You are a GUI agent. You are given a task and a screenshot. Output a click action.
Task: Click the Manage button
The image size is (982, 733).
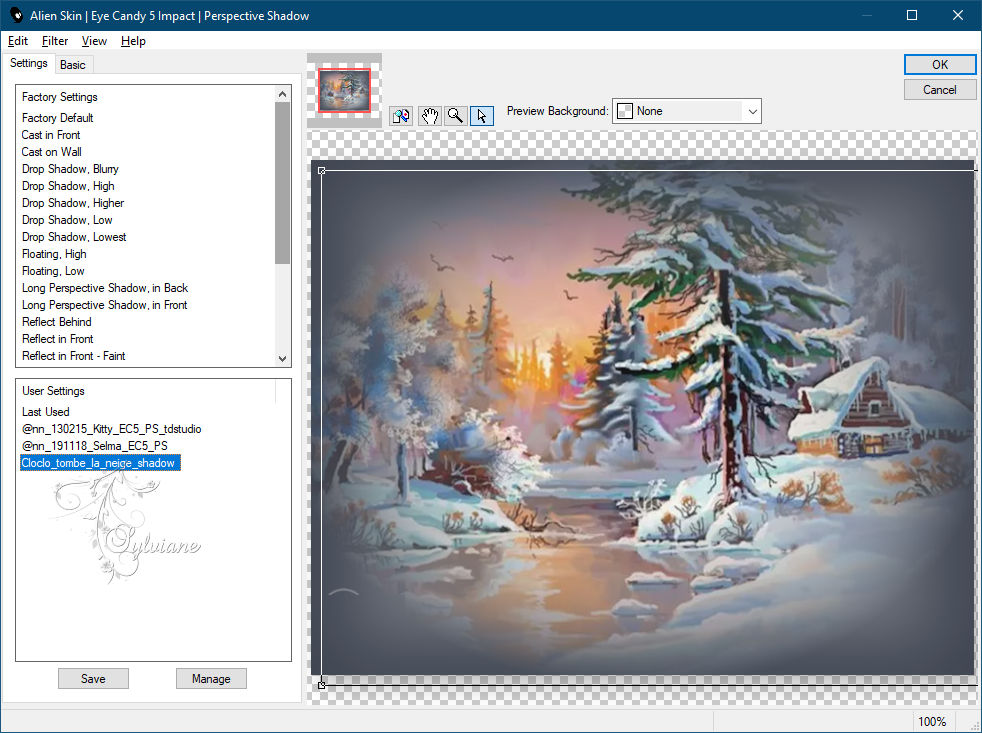pyautogui.click(x=211, y=678)
